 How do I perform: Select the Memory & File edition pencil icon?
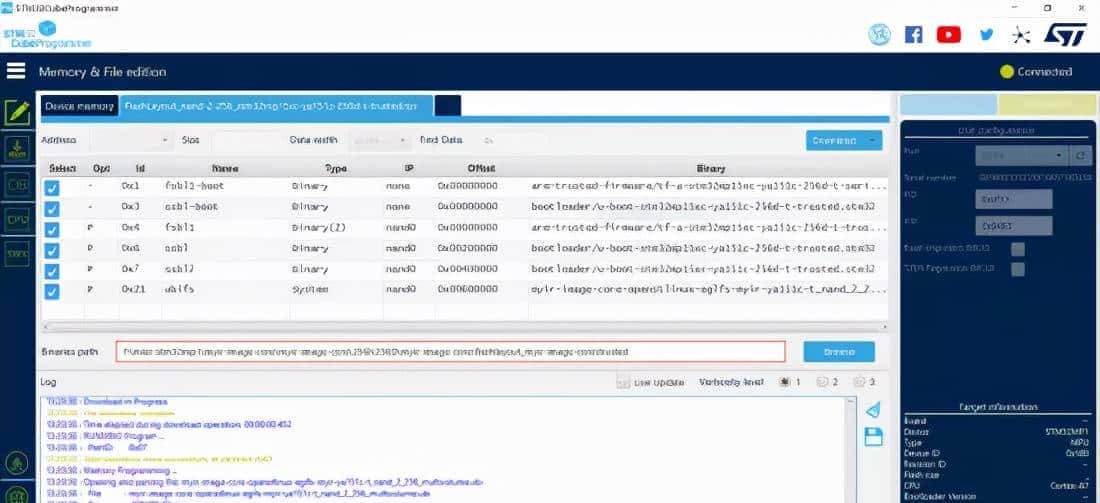coord(17,113)
